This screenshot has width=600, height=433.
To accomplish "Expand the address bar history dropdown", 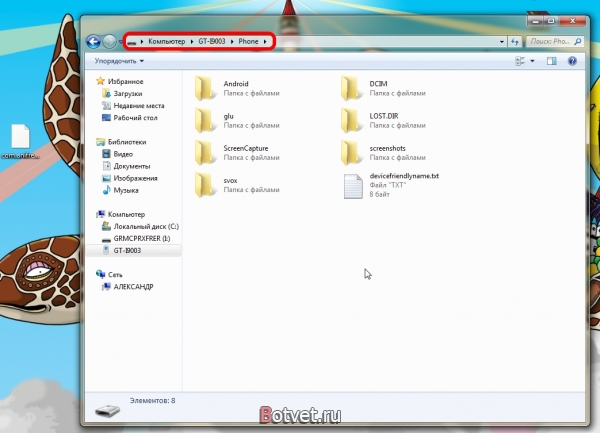I will pos(500,41).
